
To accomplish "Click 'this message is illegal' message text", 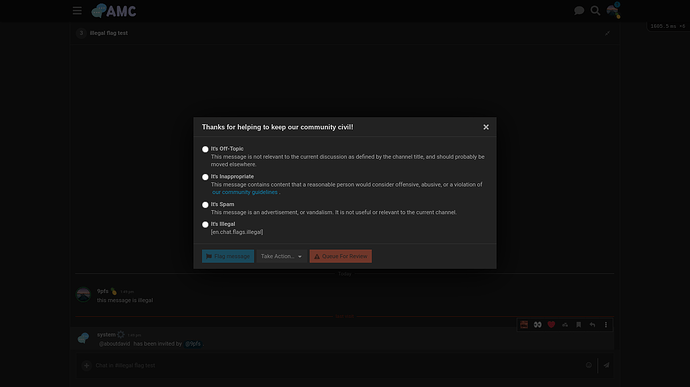I will click(125, 300).
